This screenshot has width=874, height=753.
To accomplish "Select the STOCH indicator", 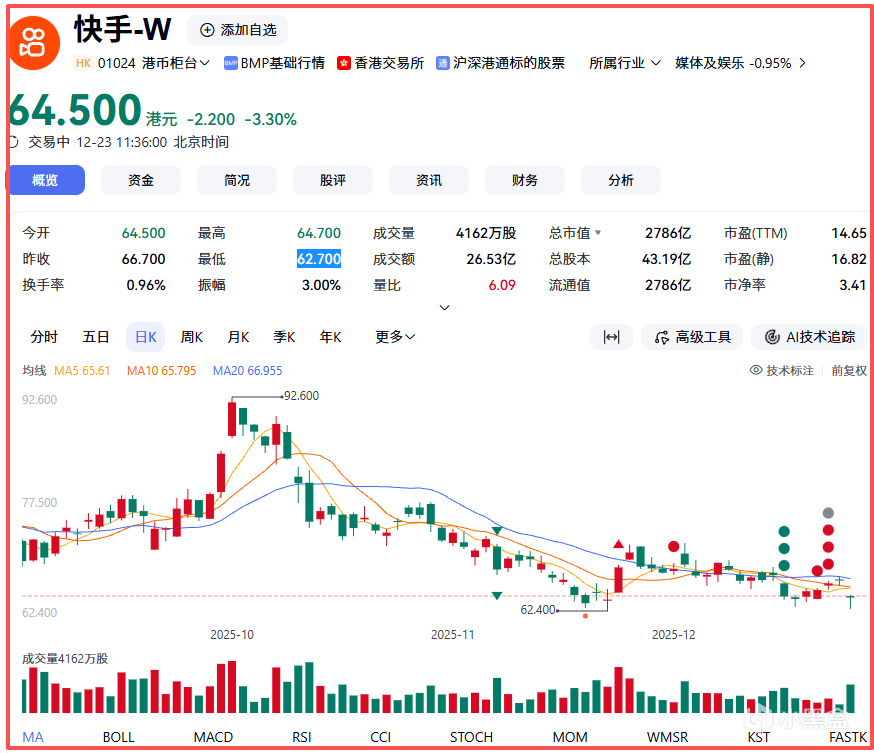I will coord(471,737).
